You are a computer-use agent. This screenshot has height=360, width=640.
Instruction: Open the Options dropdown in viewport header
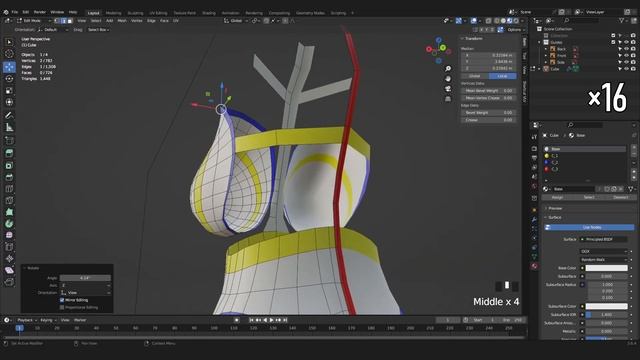(515, 30)
